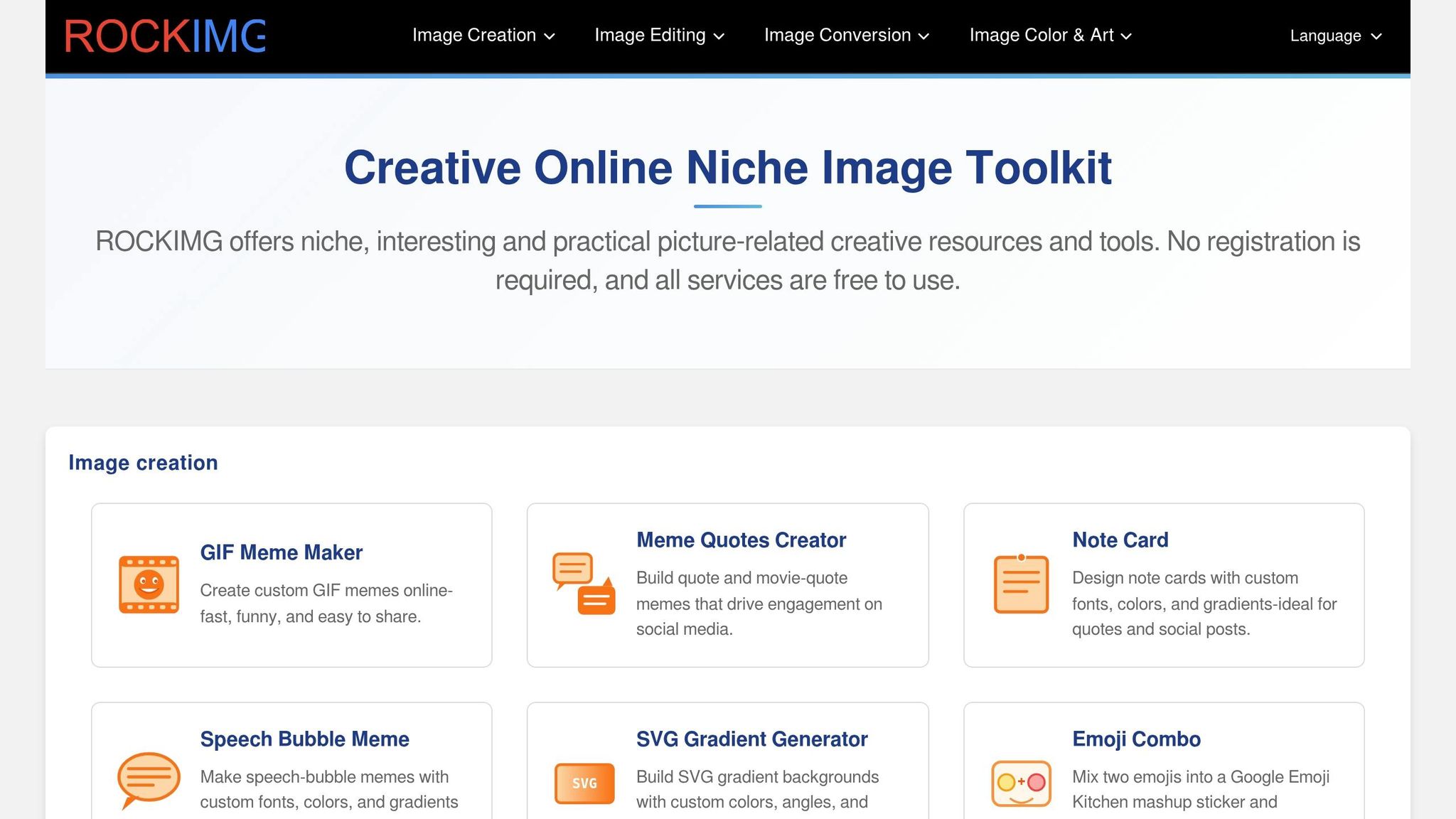Screen dimensions: 1456x819
Task: Click the Speech Bubble Meme description text
Action: coord(329,789)
